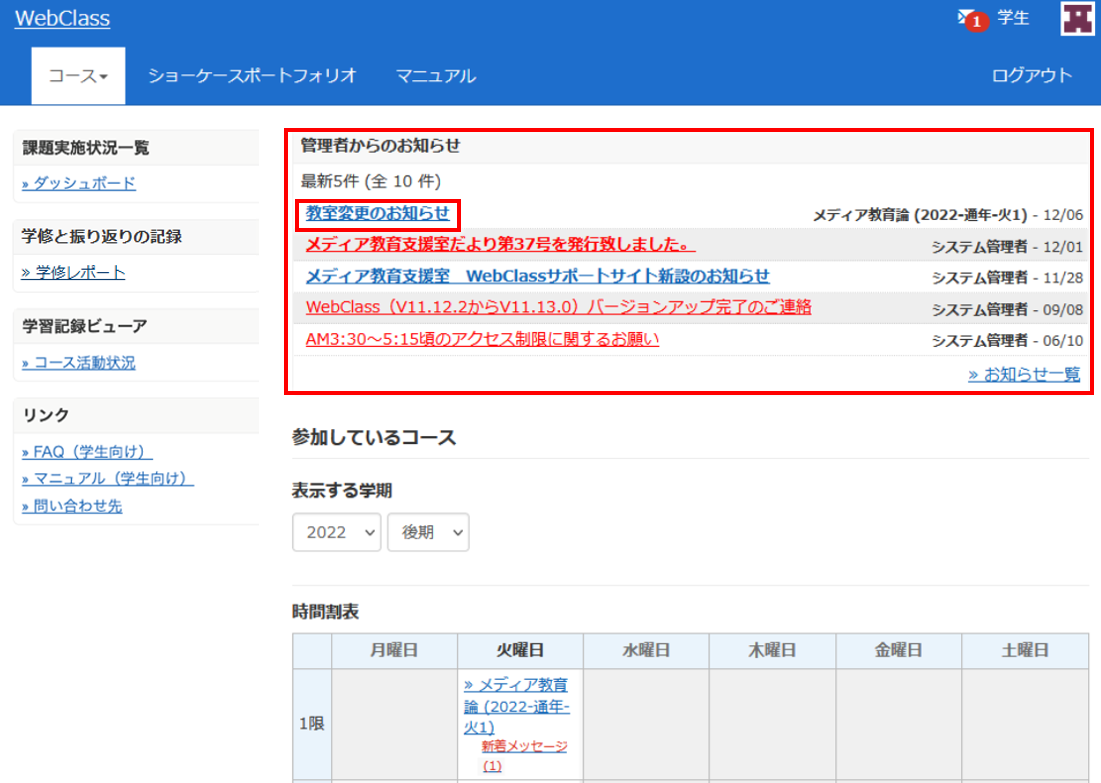Open the ダッシュボード link
The image size is (1101, 783).
click(x=79, y=183)
